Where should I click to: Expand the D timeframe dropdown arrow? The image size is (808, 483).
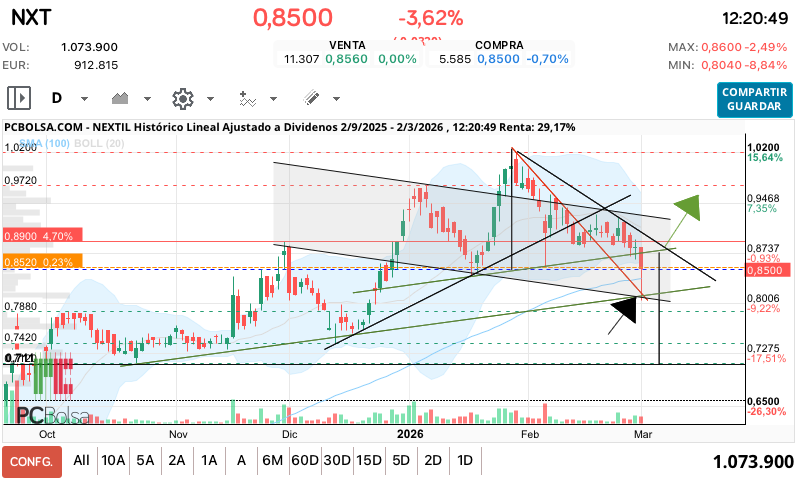[85, 98]
